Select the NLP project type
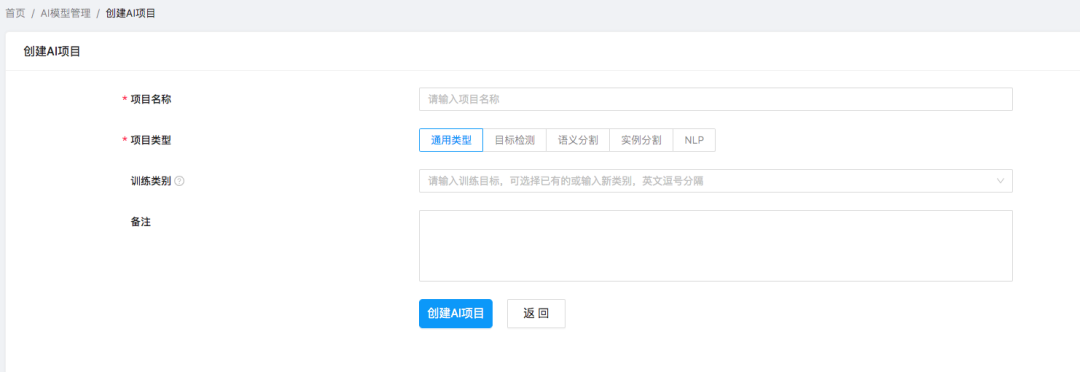 click(694, 140)
